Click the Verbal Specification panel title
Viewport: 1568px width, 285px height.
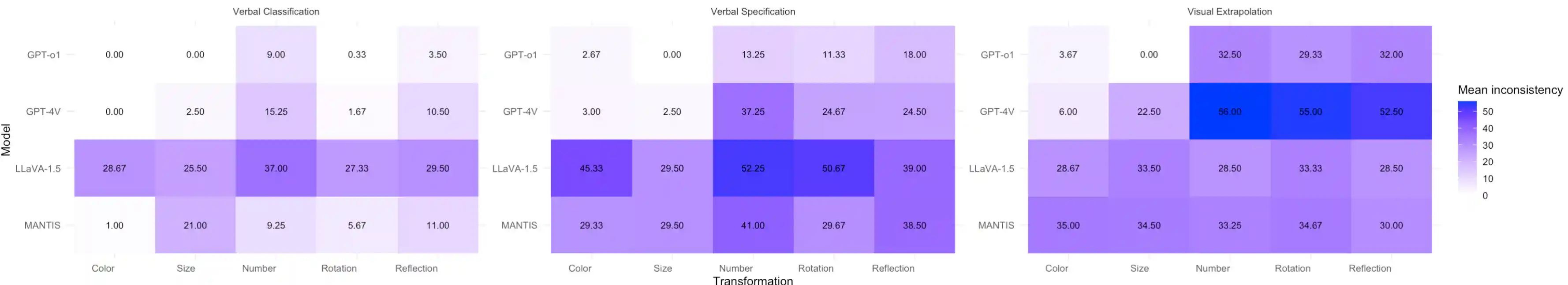[x=752, y=11]
